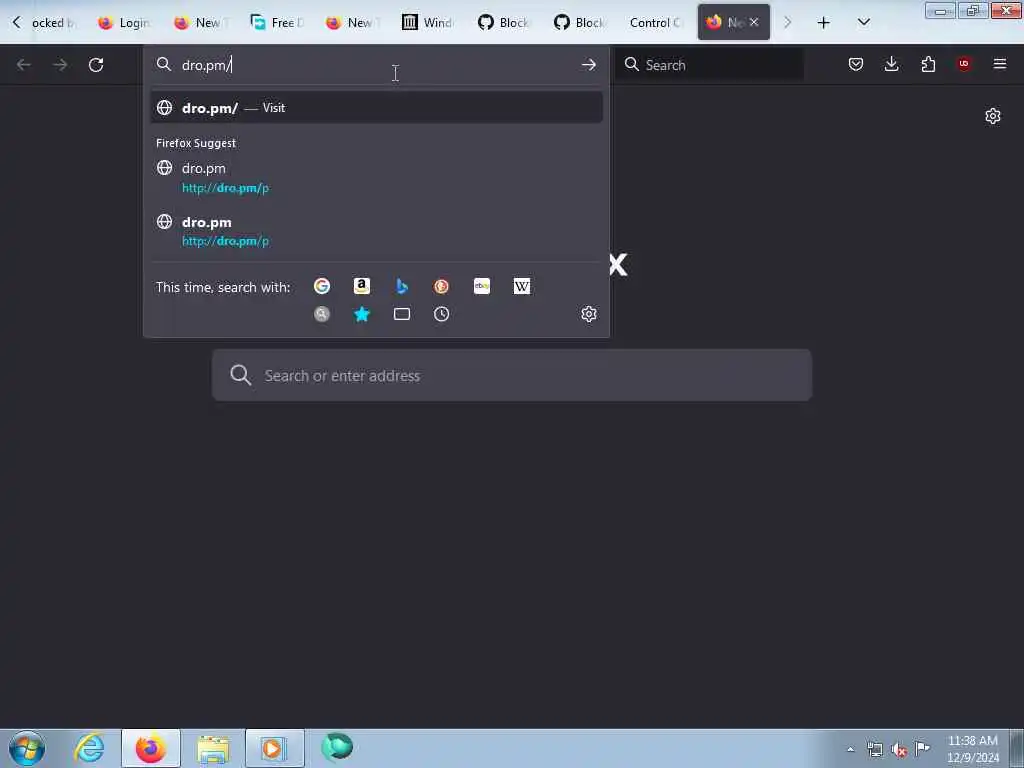Click the Go arrow in address bar
Image resolution: width=1024 pixels, height=768 pixels.
coord(588,65)
